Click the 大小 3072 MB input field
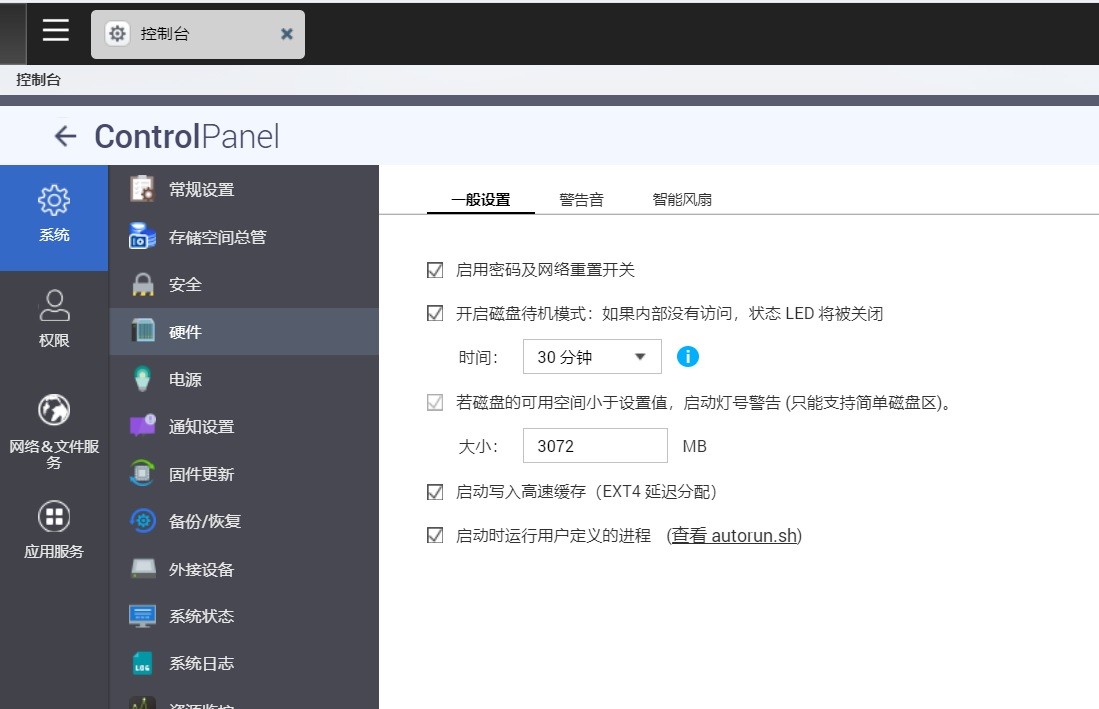Viewport: 1099px width, 709px height. (595, 446)
